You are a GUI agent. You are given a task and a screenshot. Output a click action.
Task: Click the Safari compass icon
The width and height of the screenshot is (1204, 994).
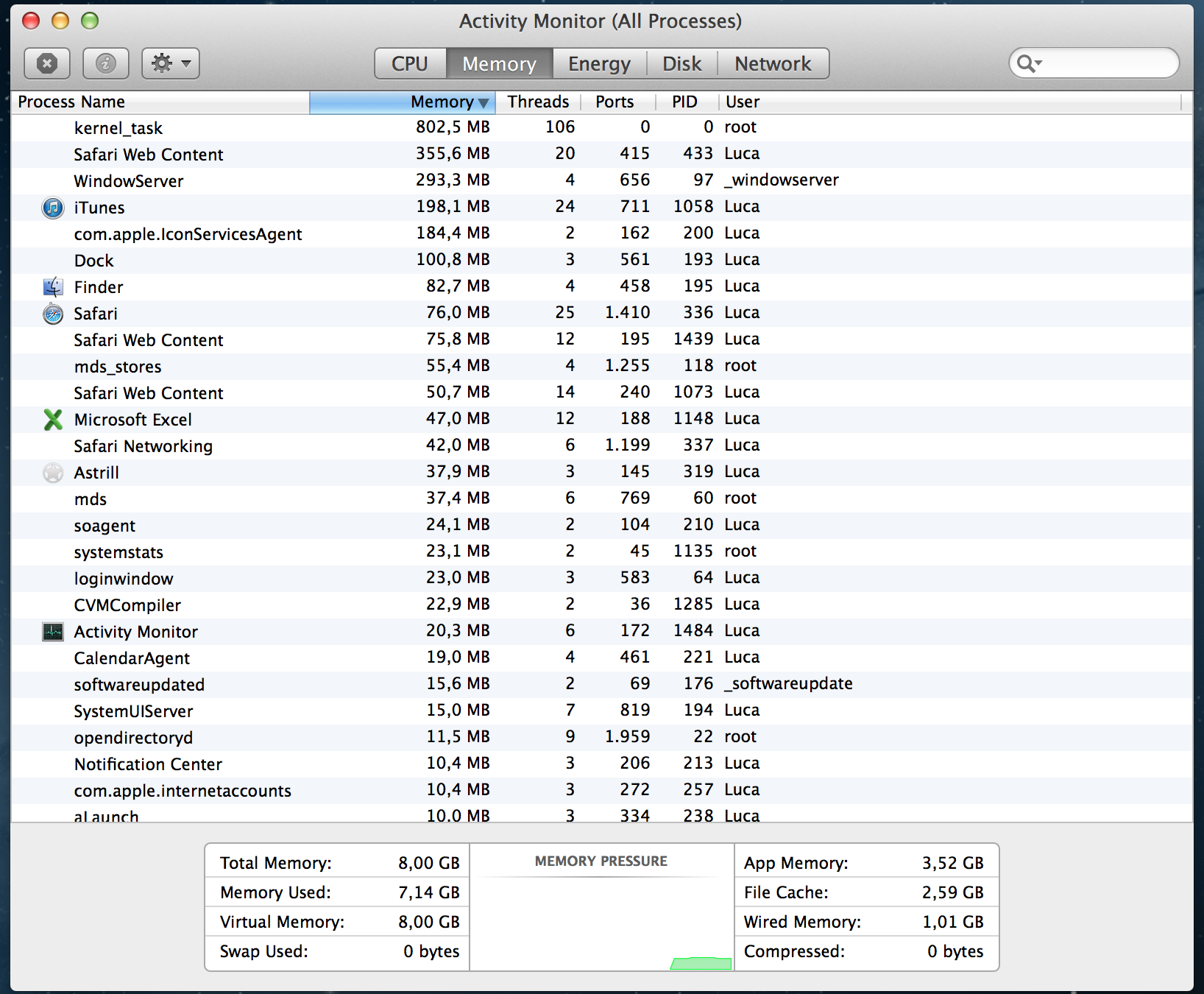pyautogui.click(x=53, y=314)
